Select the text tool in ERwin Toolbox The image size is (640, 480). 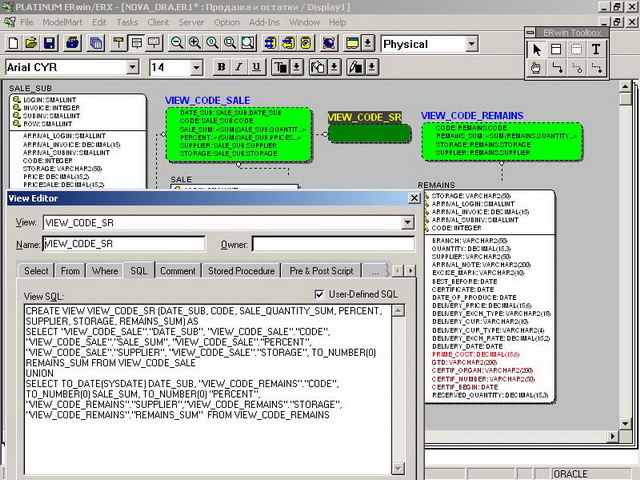pos(596,50)
